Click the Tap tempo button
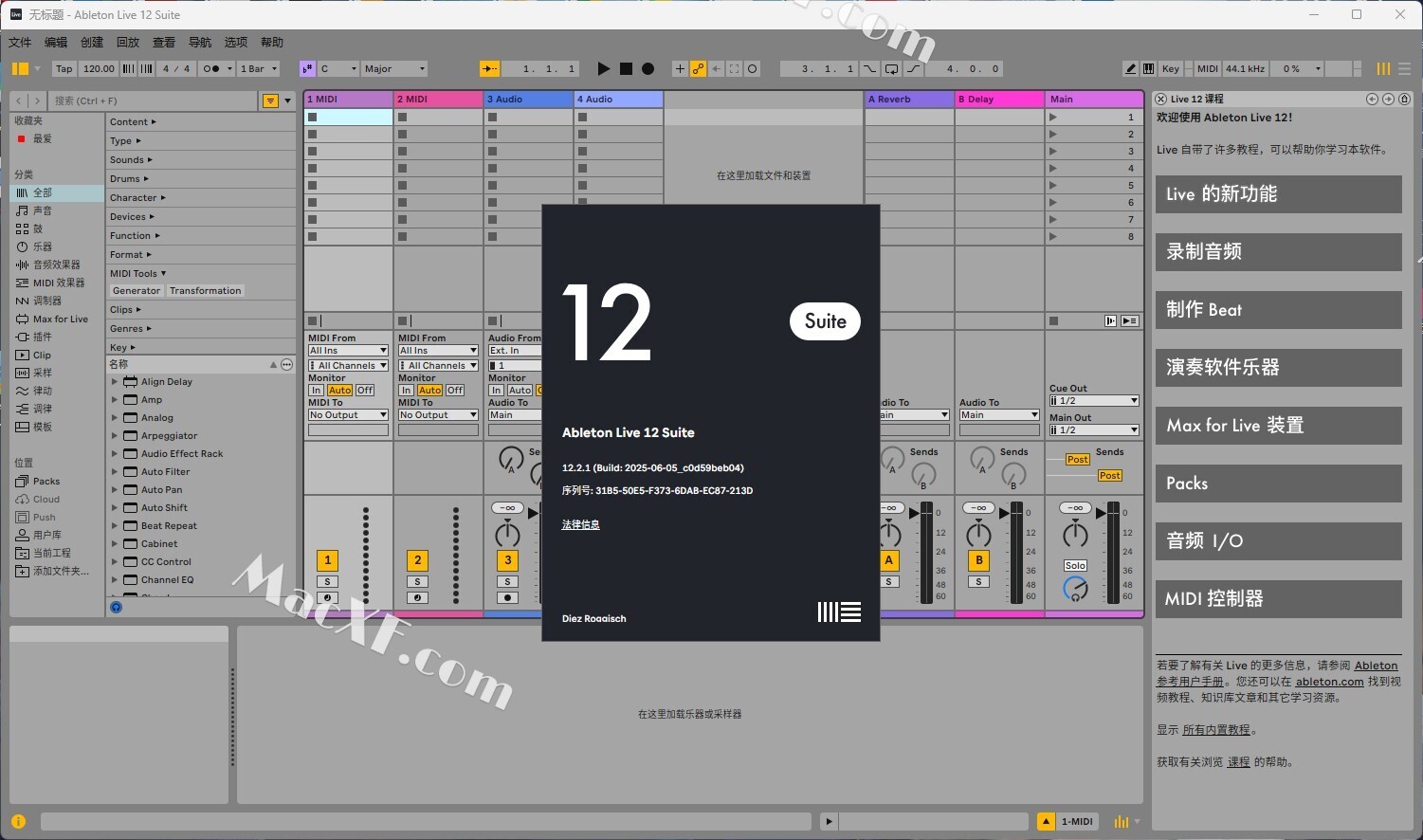This screenshot has width=1423, height=840. point(64,68)
